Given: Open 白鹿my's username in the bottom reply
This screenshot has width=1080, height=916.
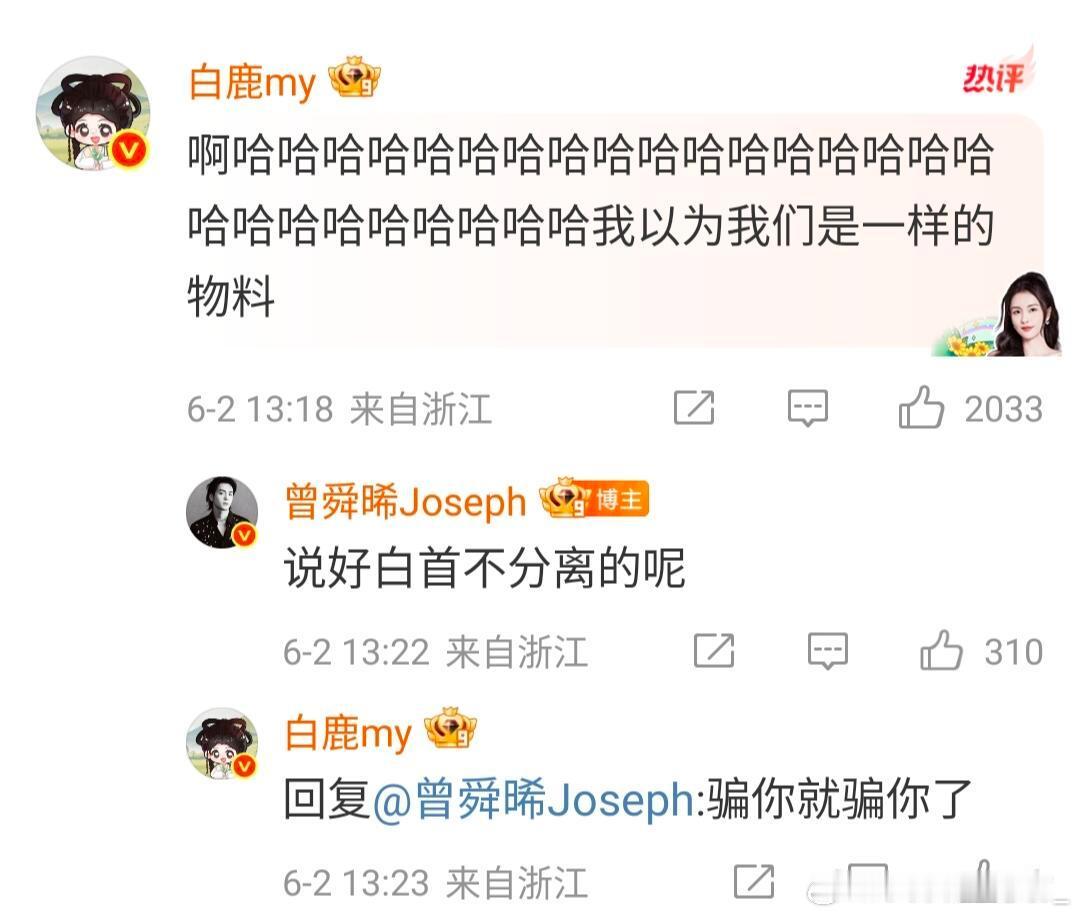Looking at the screenshot, I should click(x=348, y=732).
